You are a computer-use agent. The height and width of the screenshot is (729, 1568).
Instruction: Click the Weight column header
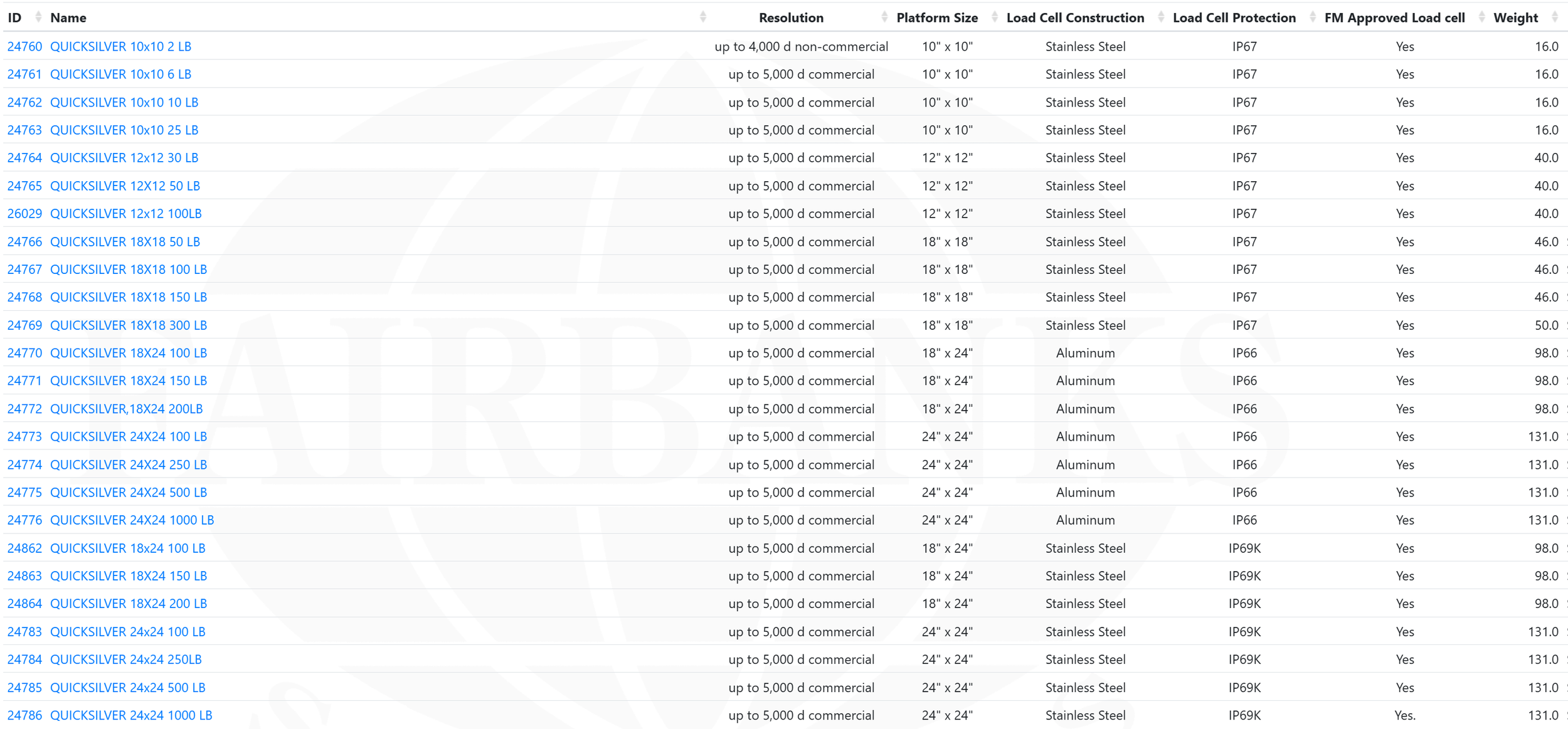point(1515,18)
